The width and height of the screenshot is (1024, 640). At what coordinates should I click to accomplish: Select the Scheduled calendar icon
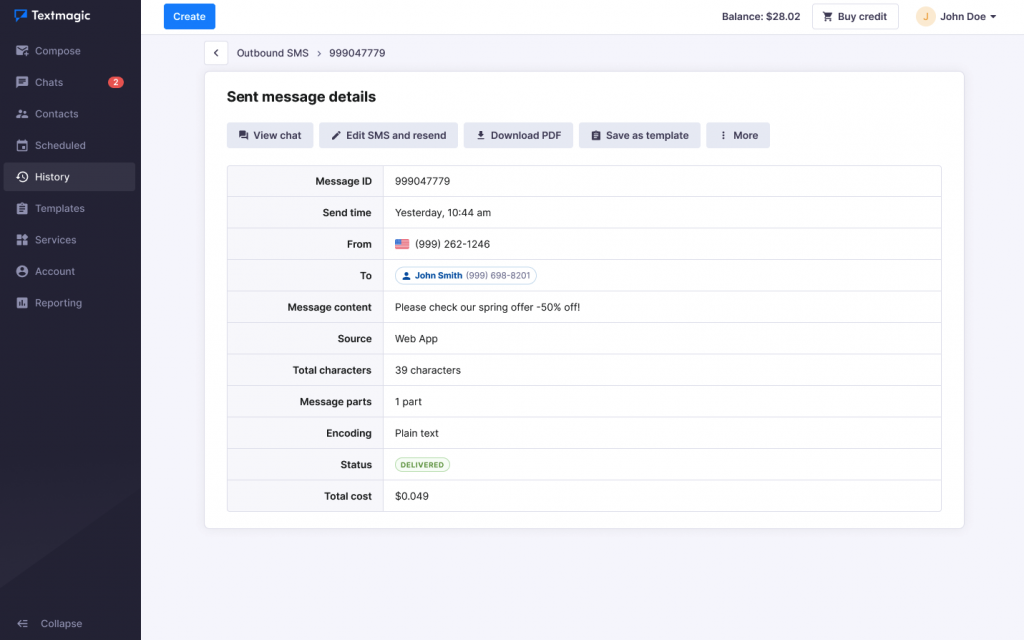(x=22, y=145)
